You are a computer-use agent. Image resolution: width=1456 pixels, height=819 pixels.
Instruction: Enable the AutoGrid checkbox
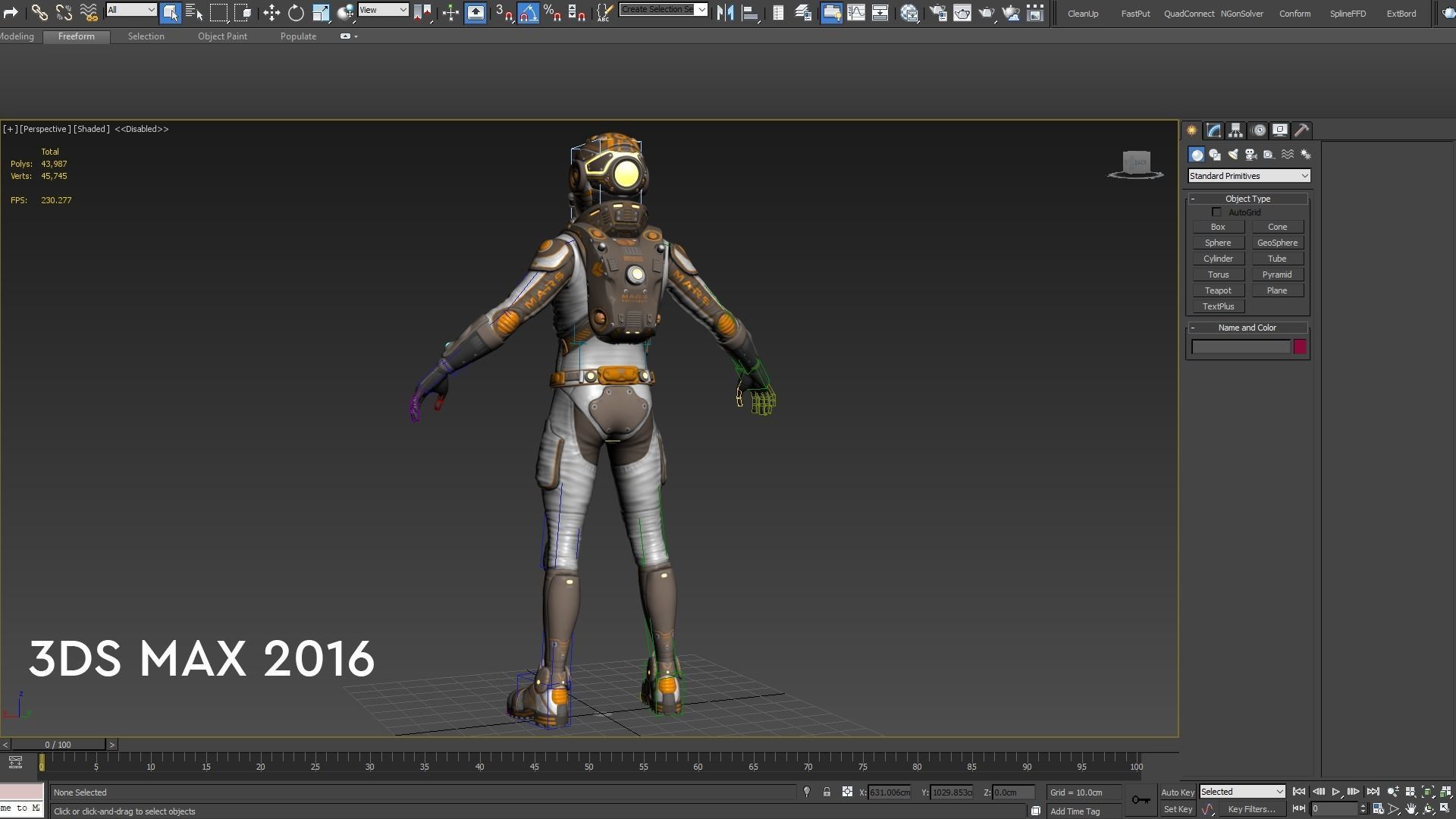(1216, 212)
